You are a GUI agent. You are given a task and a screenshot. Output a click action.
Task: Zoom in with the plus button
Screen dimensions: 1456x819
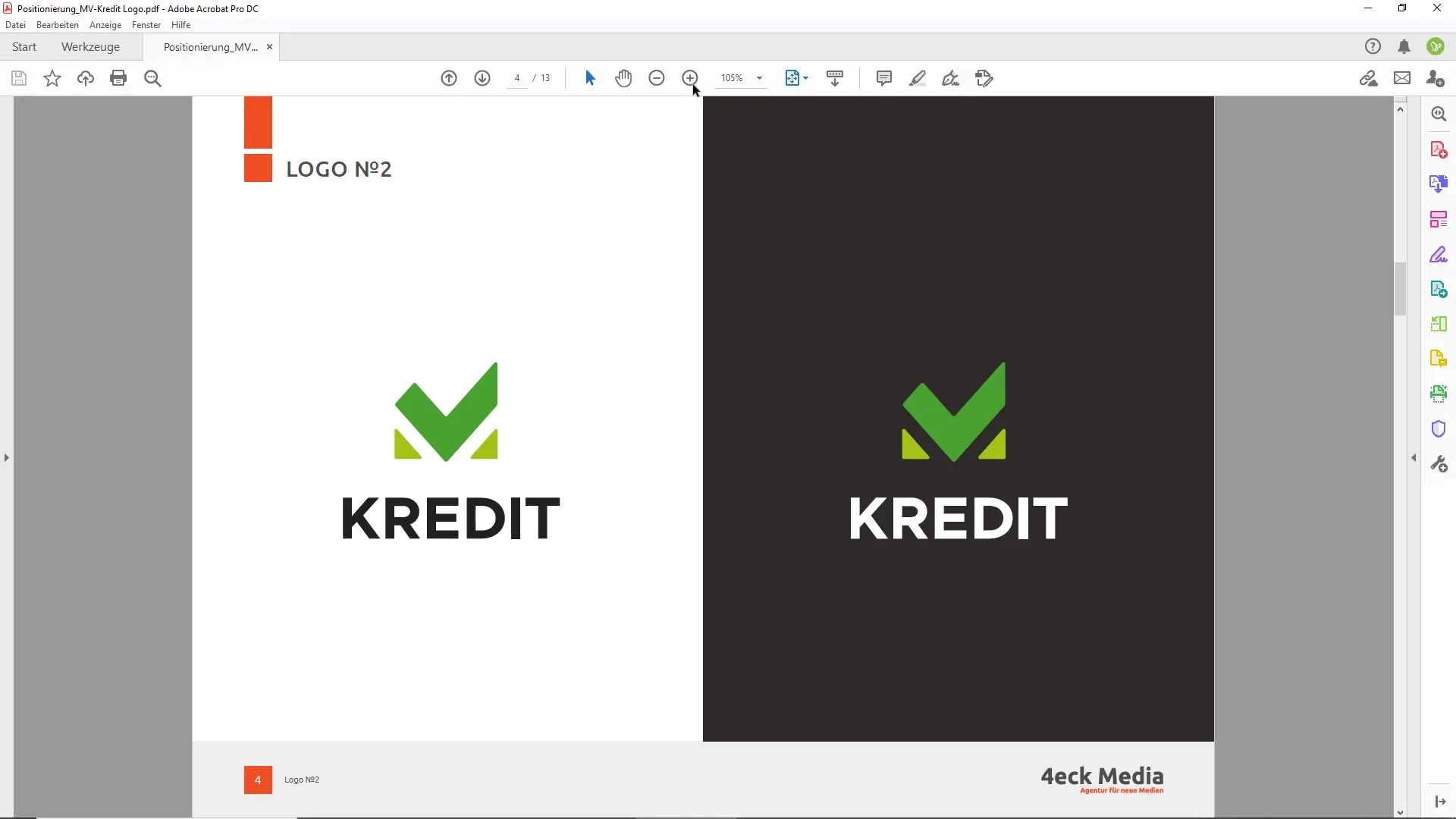[690, 78]
